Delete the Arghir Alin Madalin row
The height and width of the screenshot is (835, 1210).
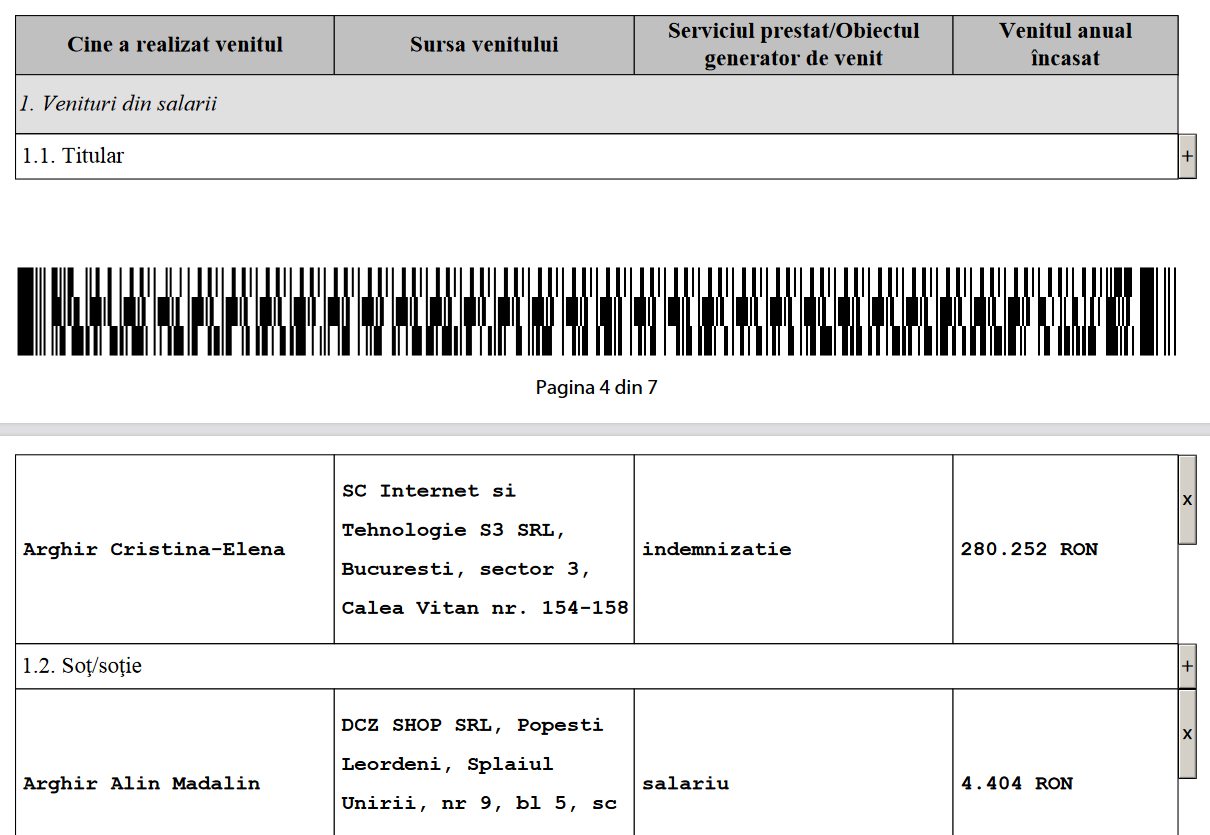(1187, 734)
